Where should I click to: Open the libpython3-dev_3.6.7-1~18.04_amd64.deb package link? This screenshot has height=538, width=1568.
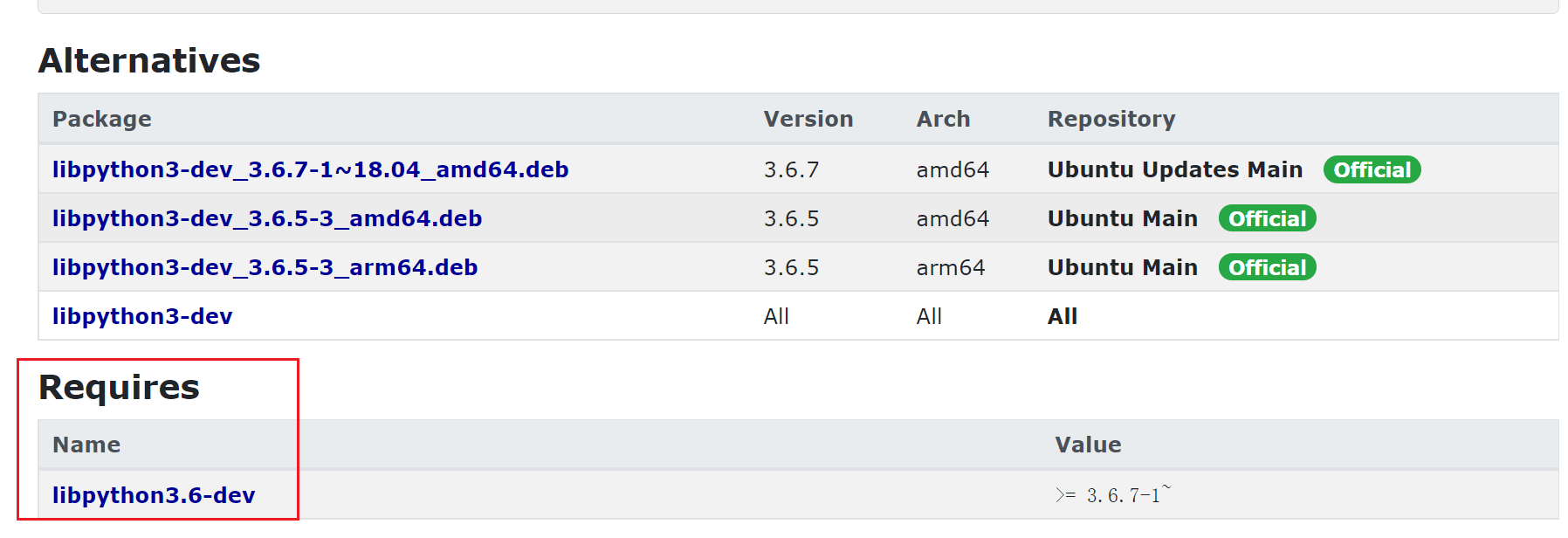pyautogui.click(x=310, y=169)
